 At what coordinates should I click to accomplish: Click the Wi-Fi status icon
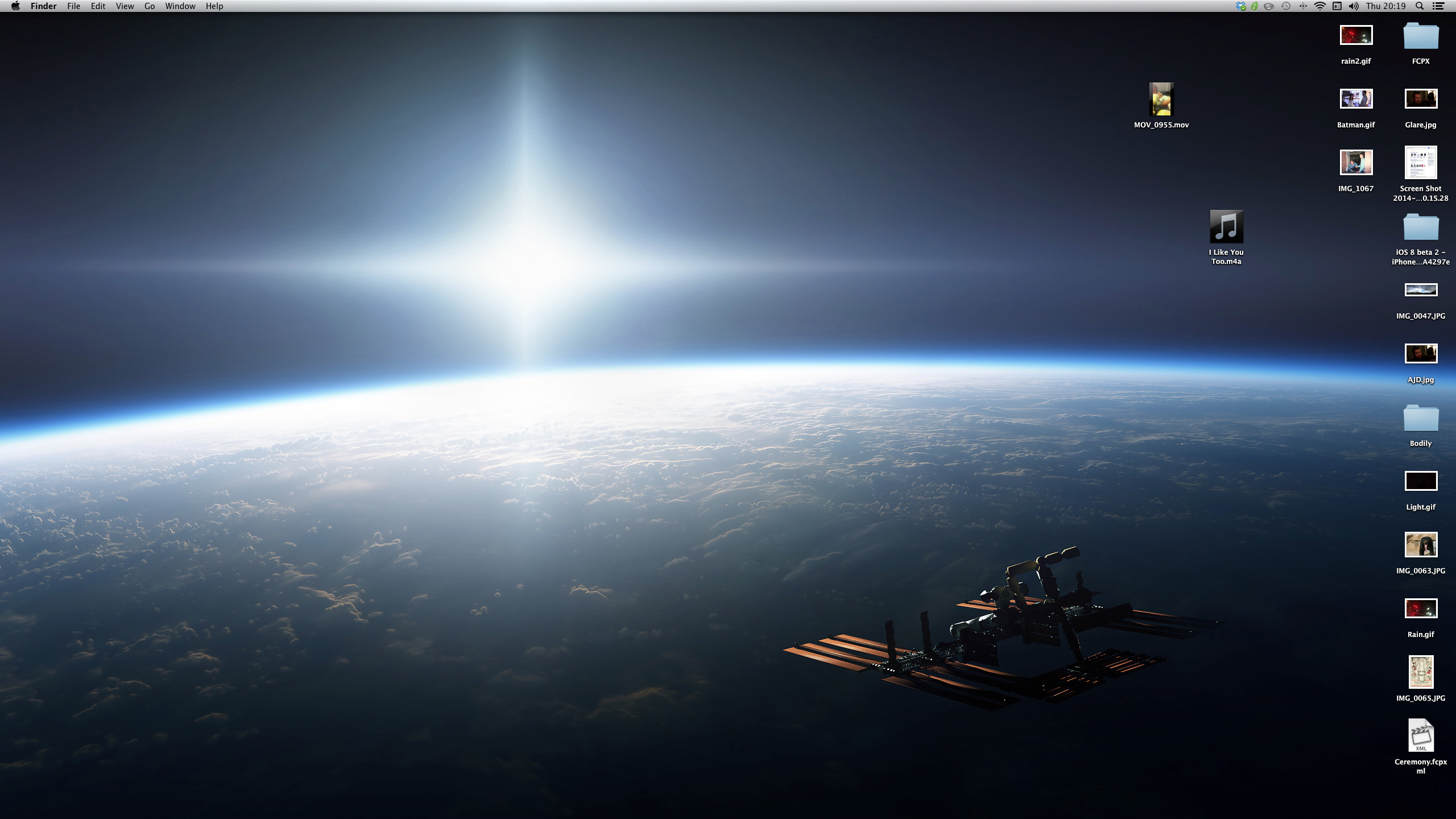[1320, 6]
